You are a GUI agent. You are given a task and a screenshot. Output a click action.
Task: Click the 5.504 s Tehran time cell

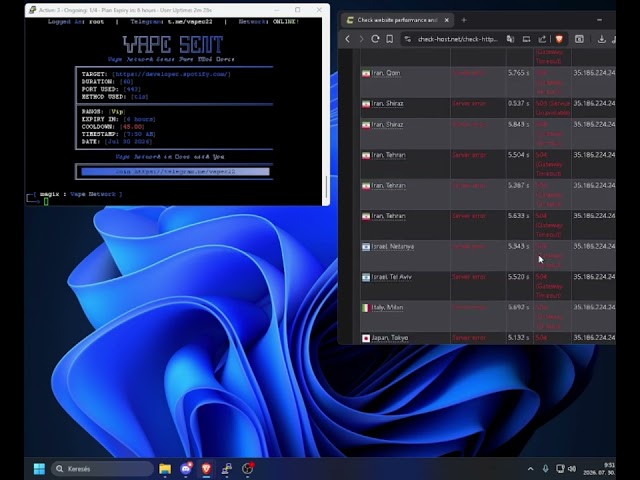click(x=518, y=155)
